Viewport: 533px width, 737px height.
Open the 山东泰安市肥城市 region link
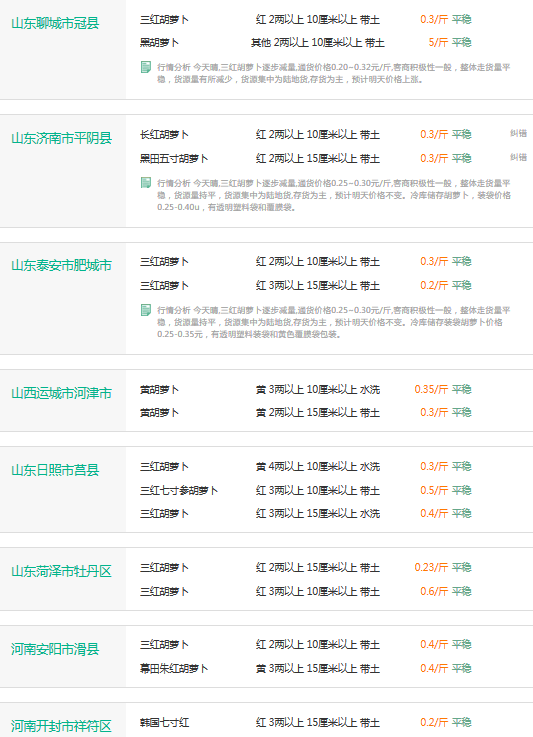(x=61, y=265)
